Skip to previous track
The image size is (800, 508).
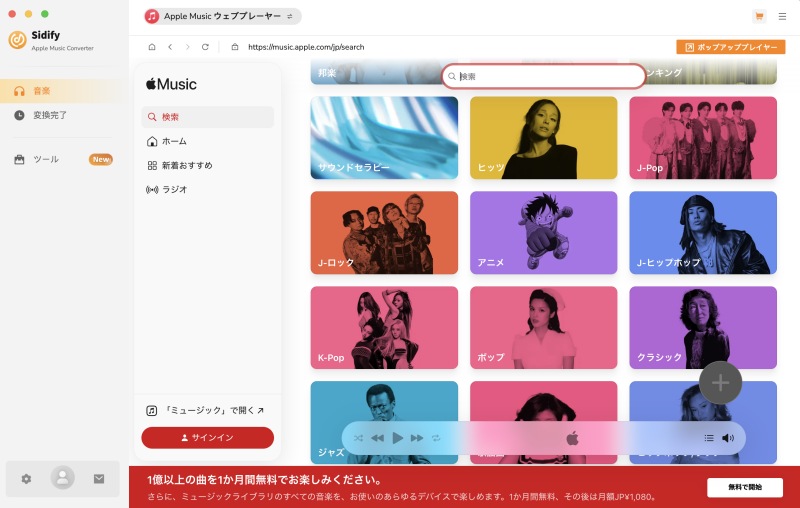tap(378, 438)
